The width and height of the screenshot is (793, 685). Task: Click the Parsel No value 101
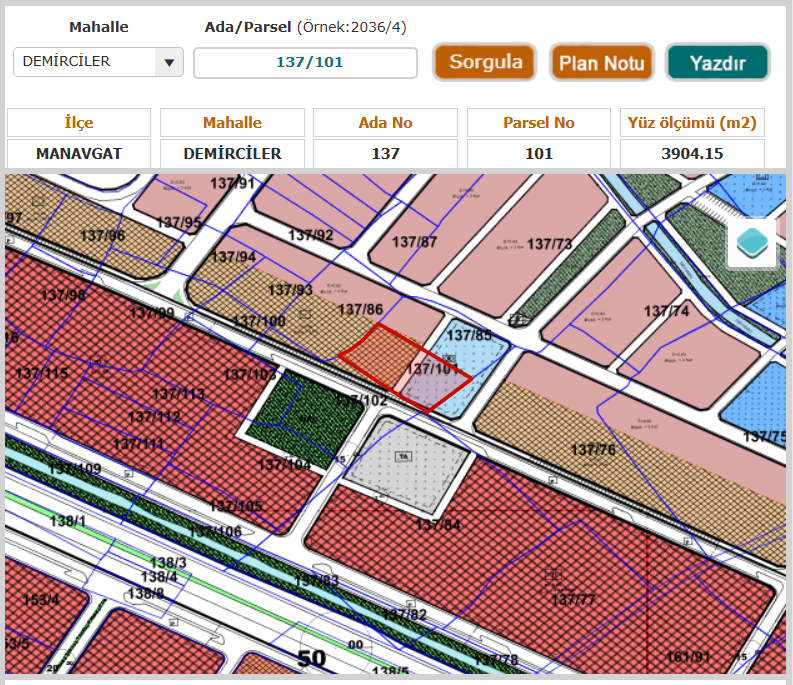click(x=539, y=153)
